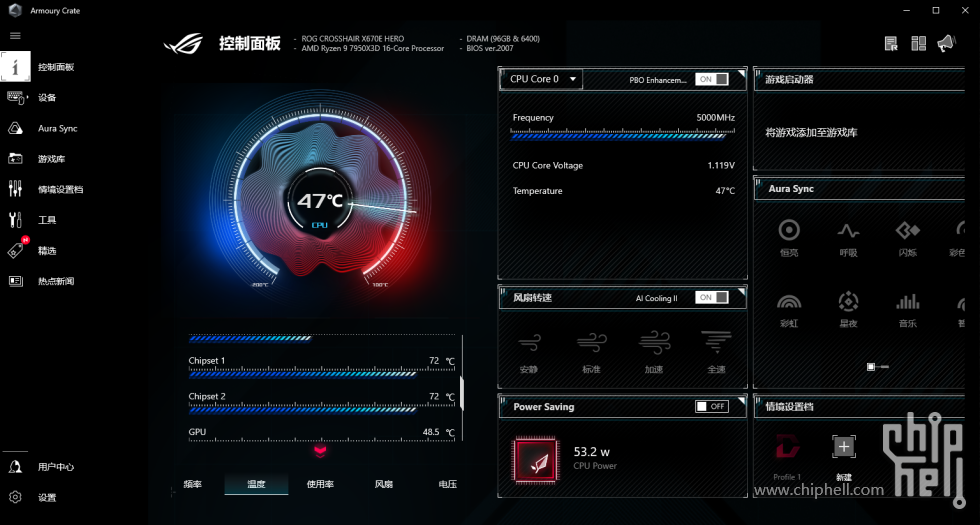Open 精选 featured deals section
Image resolution: width=980 pixels, height=525 pixels.
pos(47,251)
